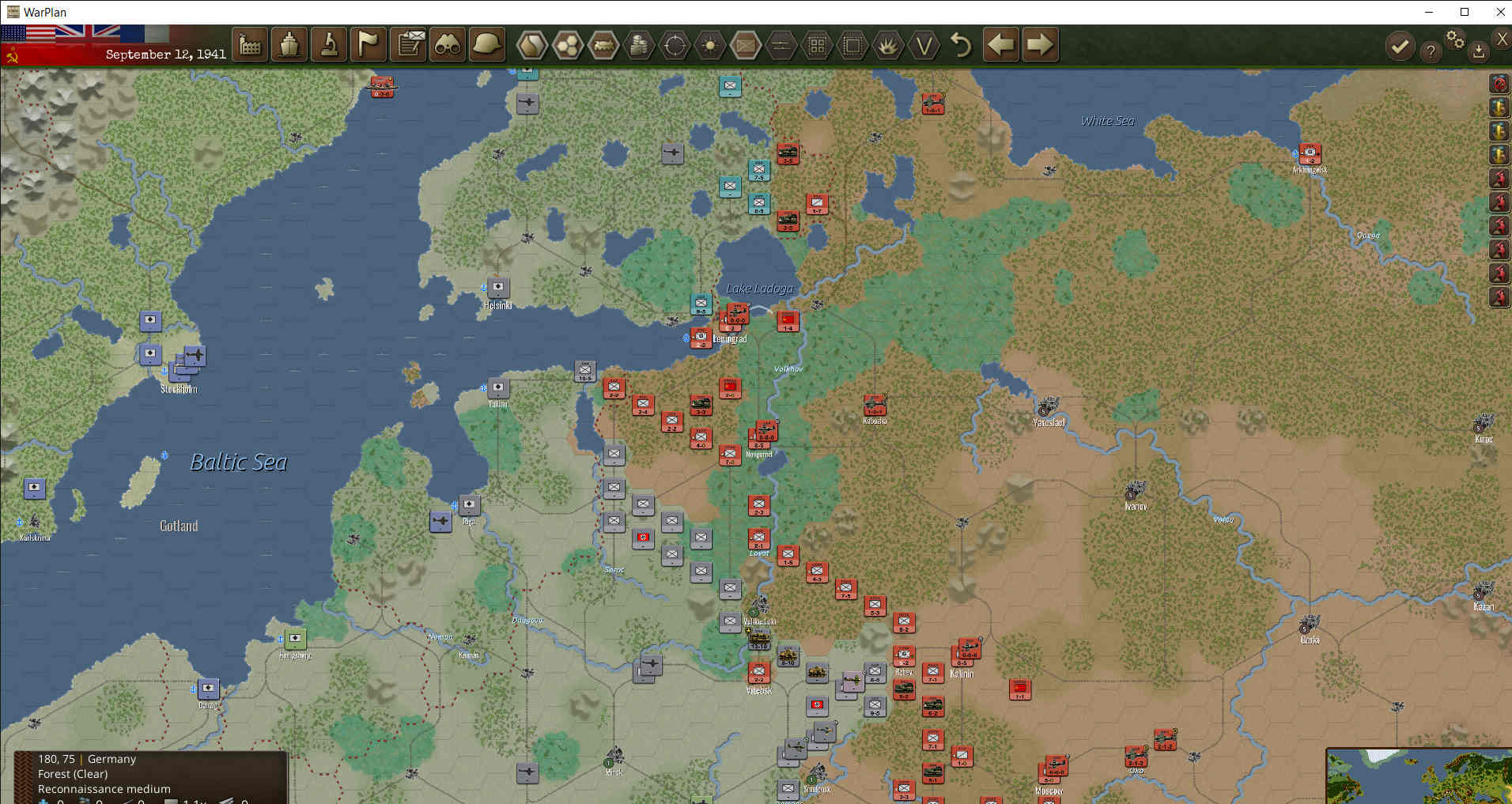Click the binoculars find-unit icon
This screenshot has width=1512, height=804.
(x=448, y=45)
